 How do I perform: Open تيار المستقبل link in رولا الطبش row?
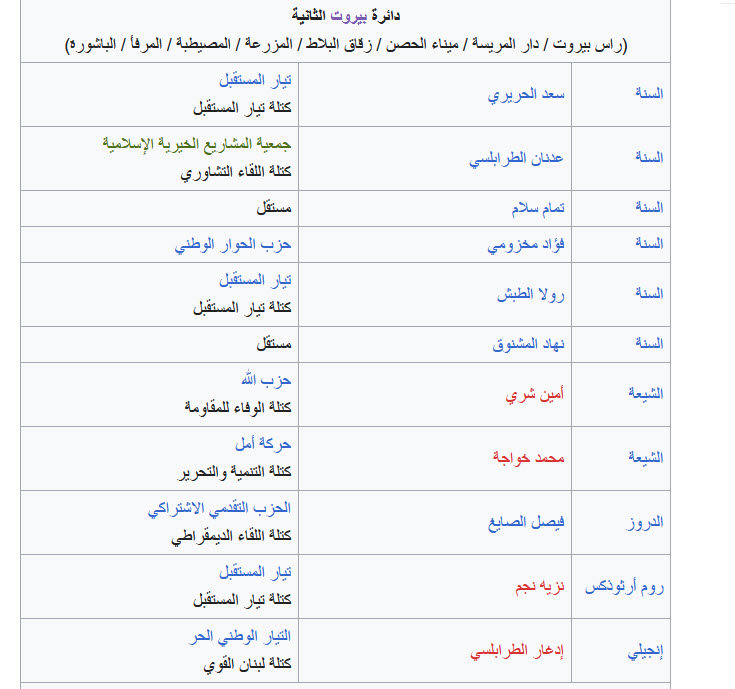pos(255,281)
